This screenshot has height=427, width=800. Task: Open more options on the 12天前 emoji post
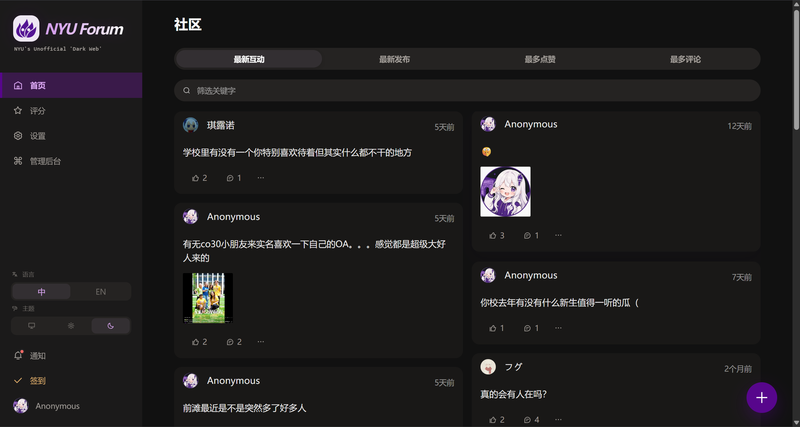558,235
